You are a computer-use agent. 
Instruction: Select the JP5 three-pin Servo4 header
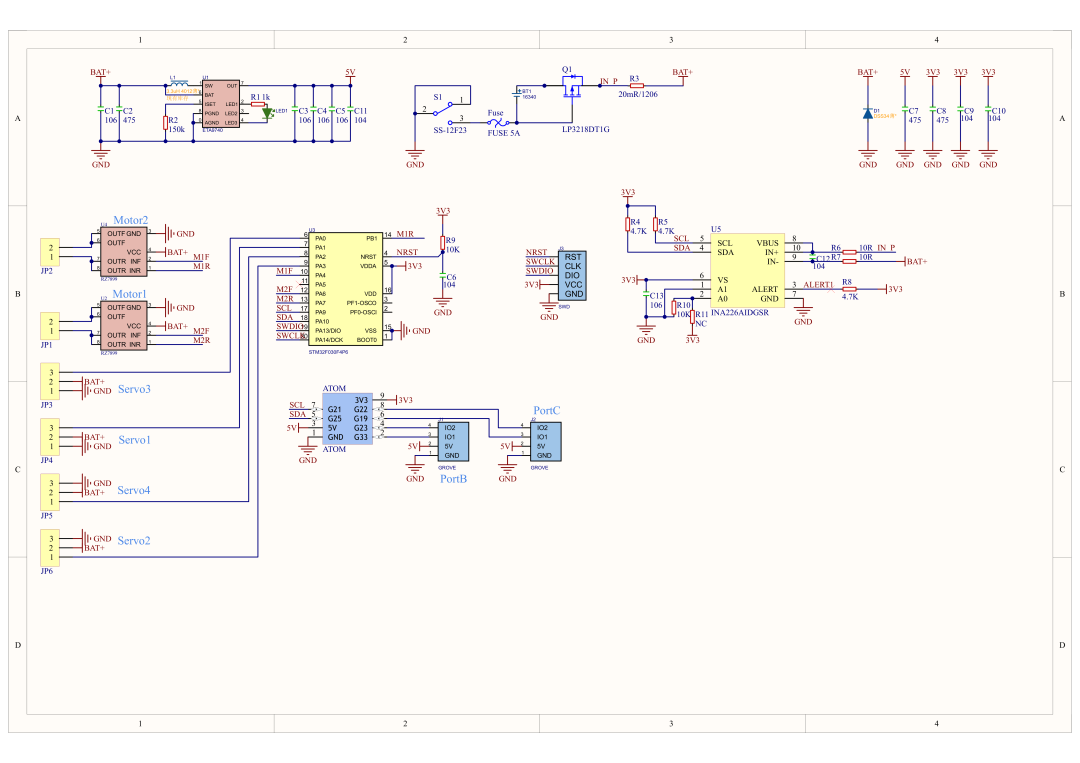(50, 492)
